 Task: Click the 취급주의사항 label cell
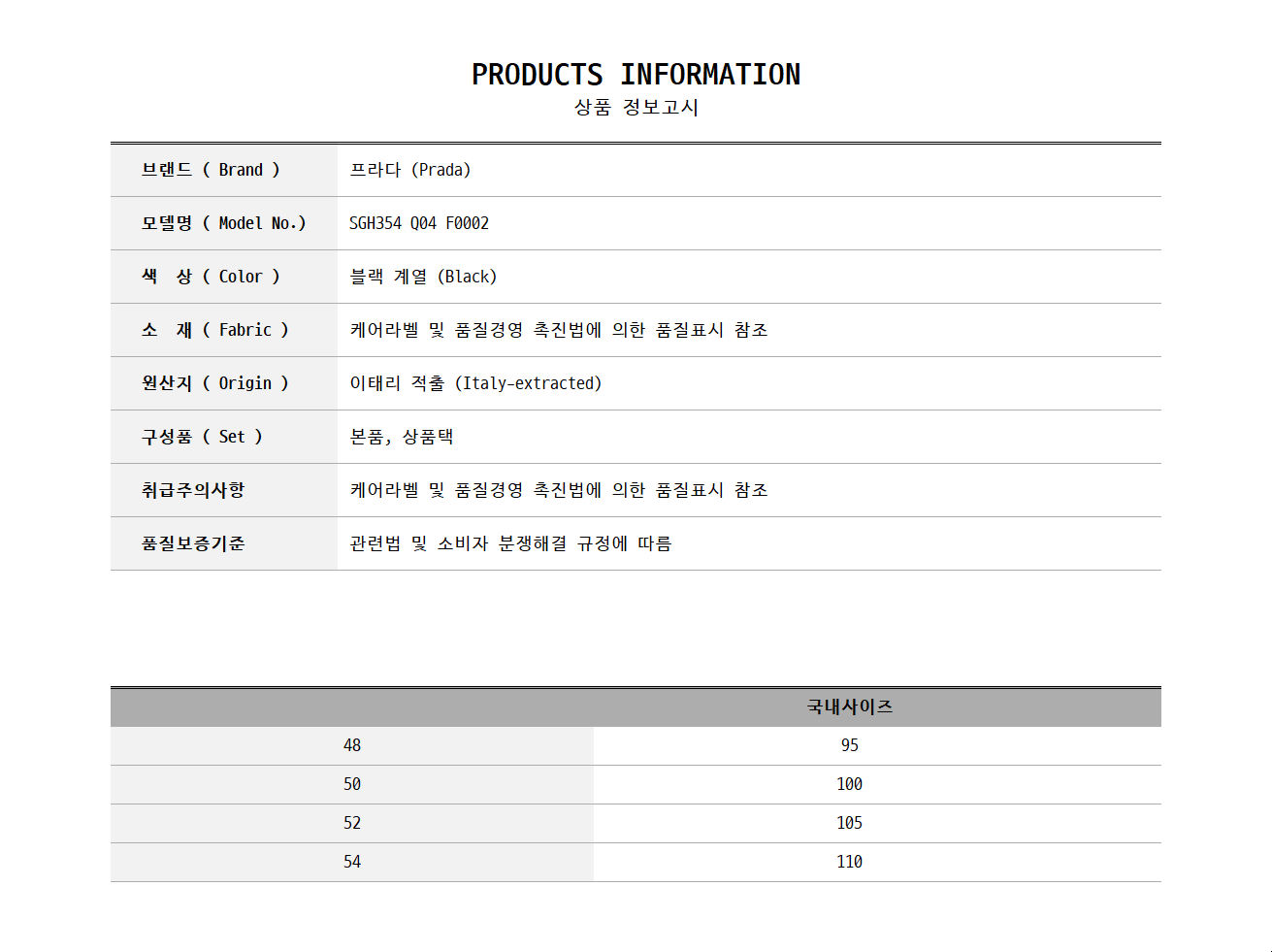coord(224,490)
